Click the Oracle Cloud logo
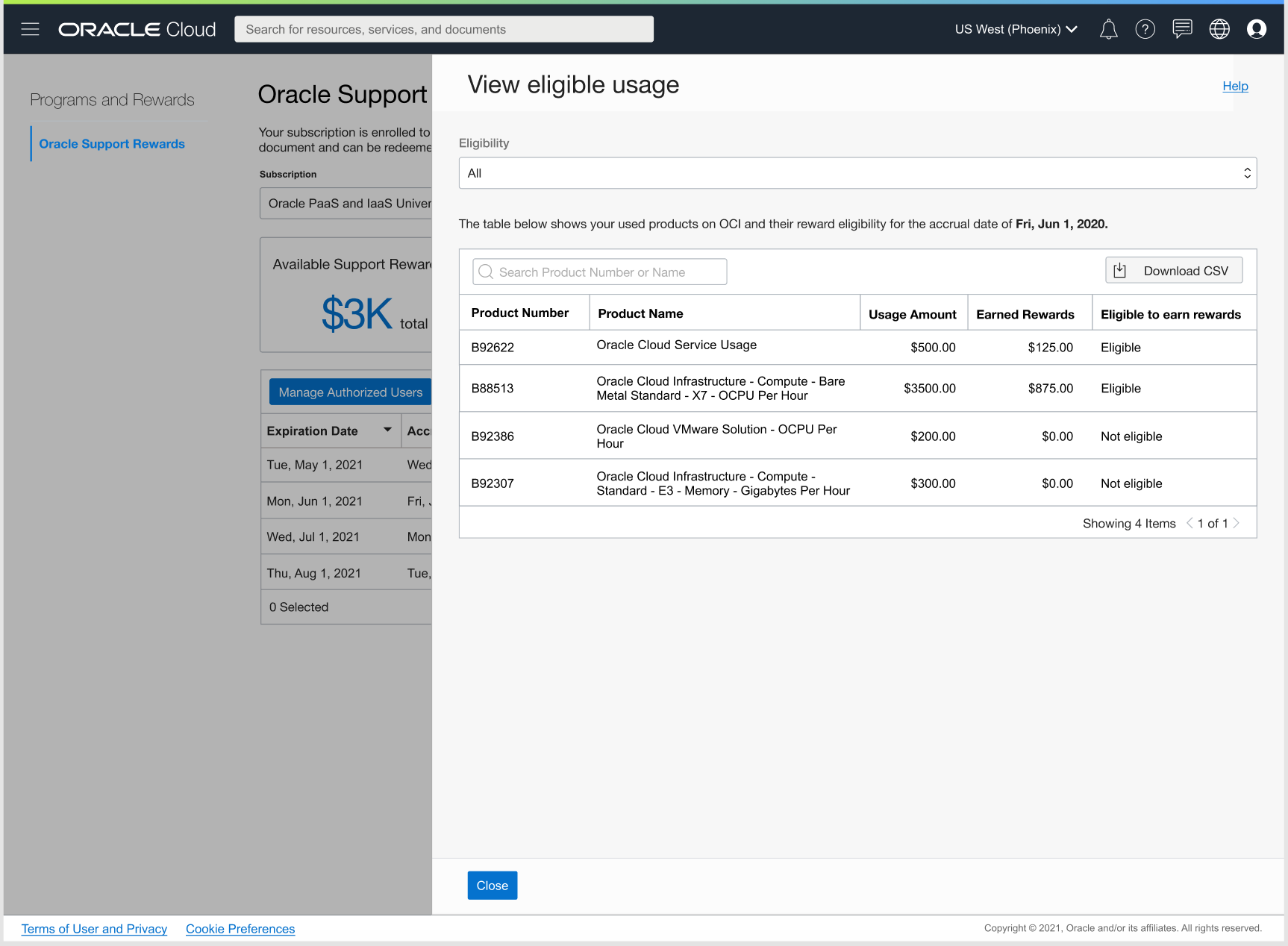 137,29
